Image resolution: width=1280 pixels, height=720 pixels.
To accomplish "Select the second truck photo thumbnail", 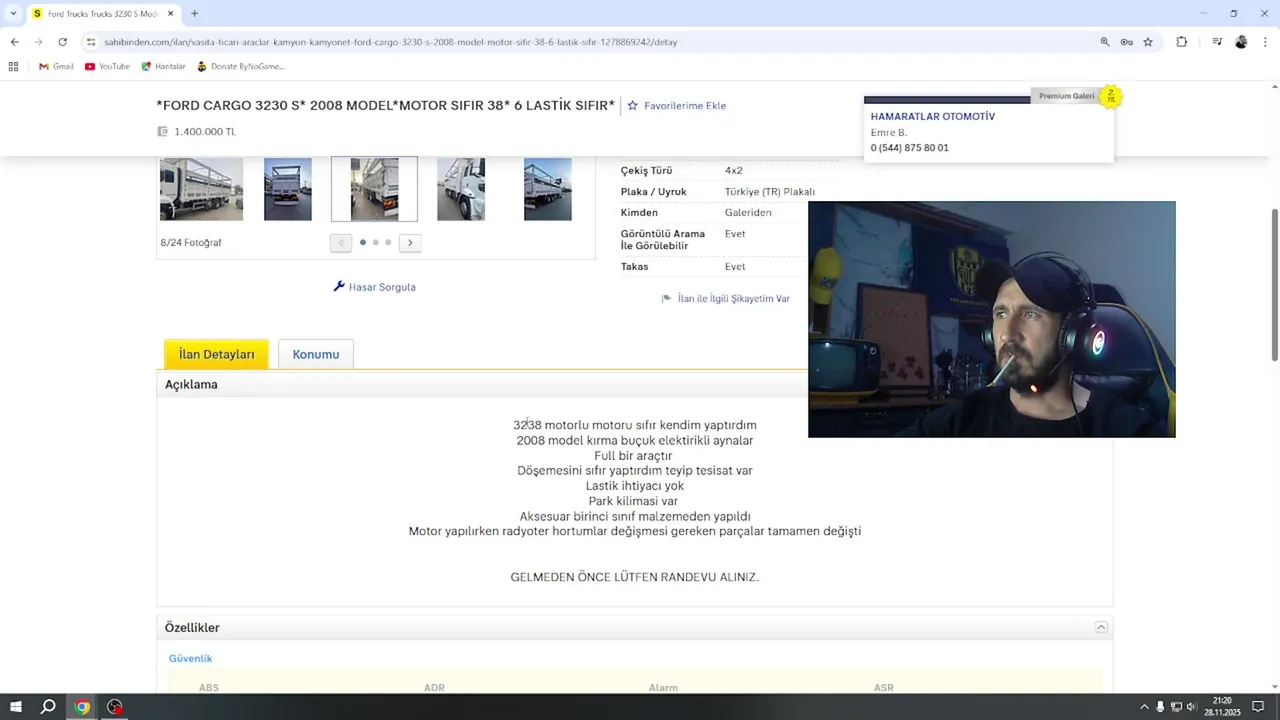I will pyautogui.click(x=288, y=189).
